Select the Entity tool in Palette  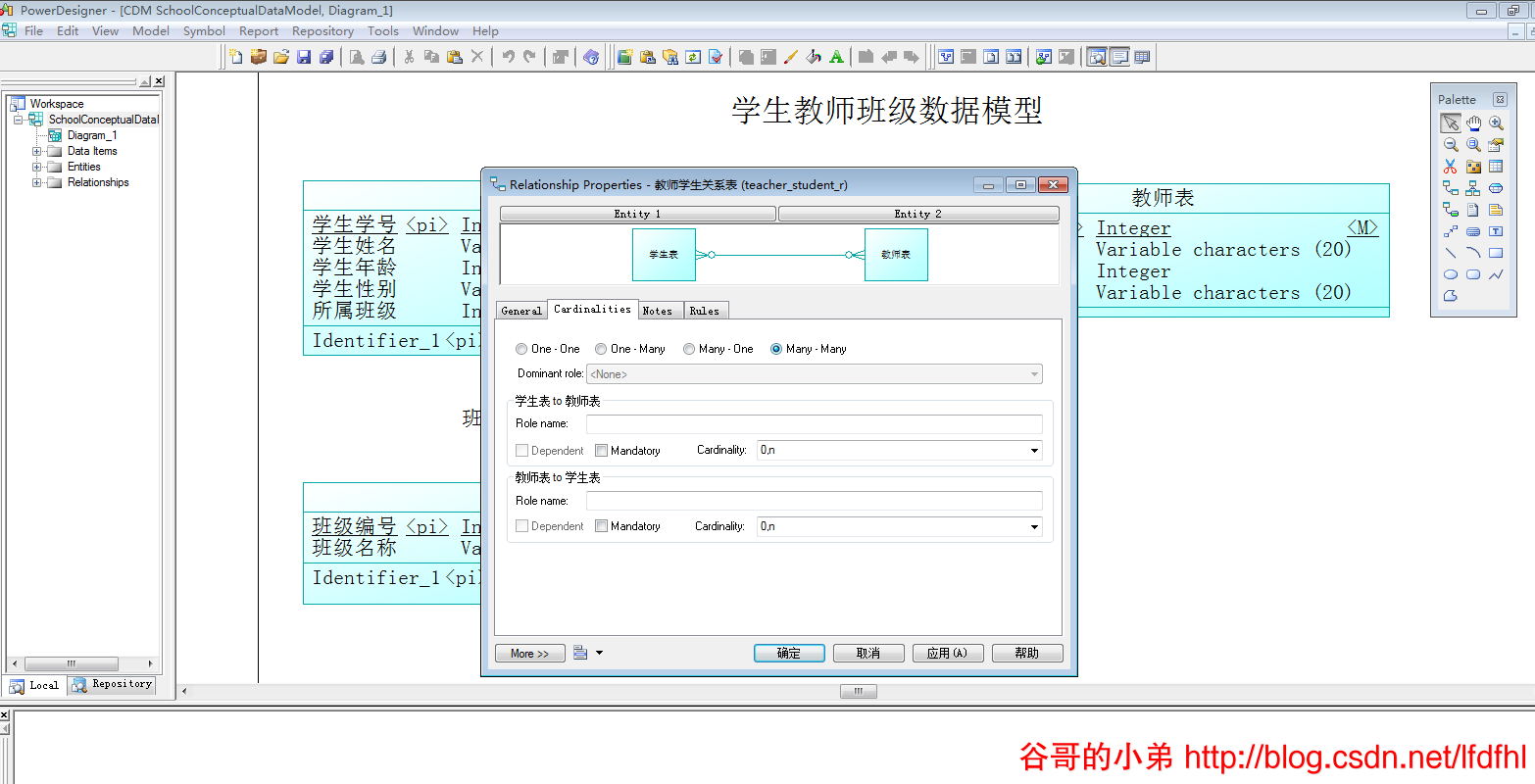point(1496,167)
